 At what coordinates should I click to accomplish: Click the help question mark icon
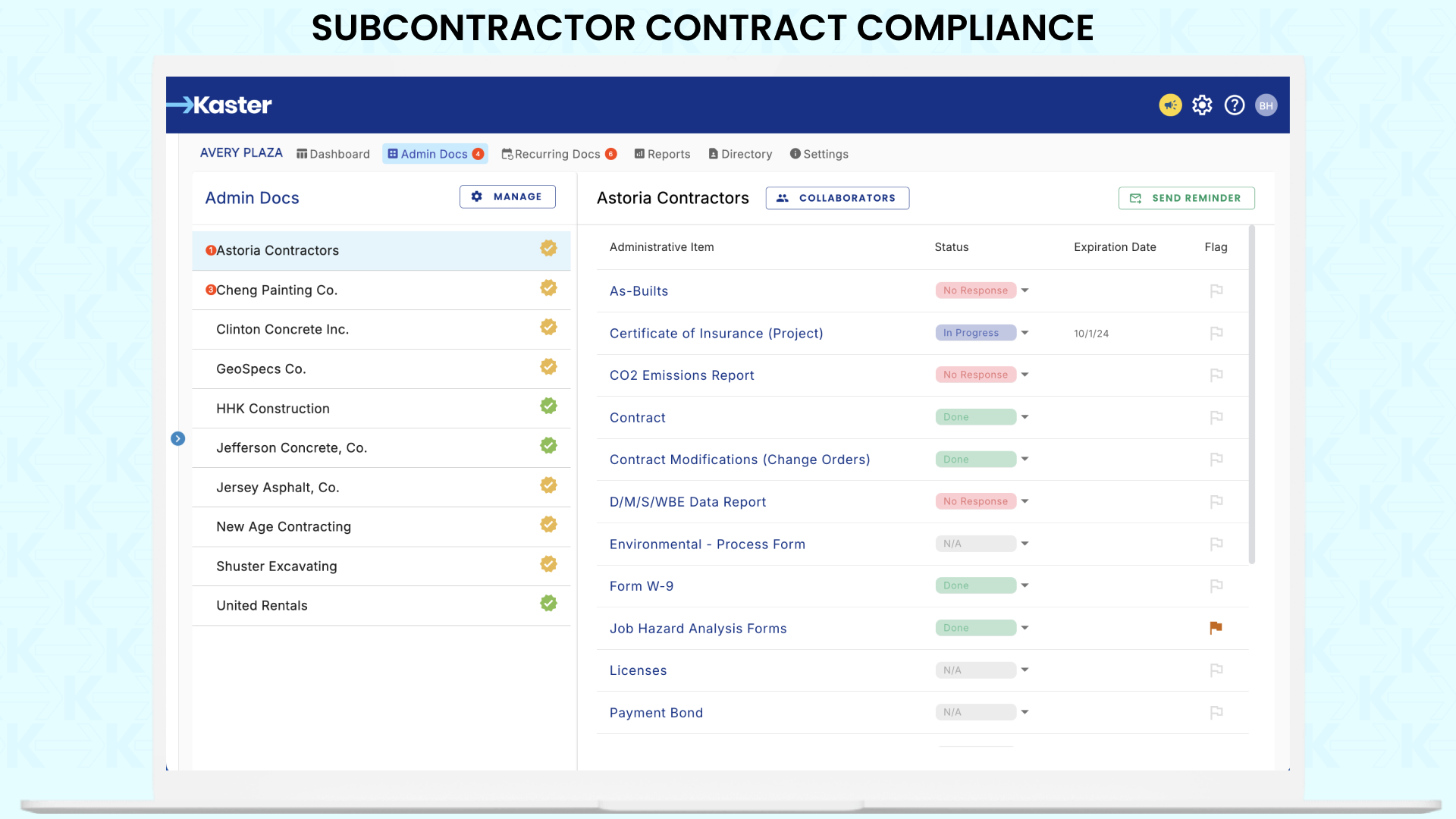point(1235,105)
